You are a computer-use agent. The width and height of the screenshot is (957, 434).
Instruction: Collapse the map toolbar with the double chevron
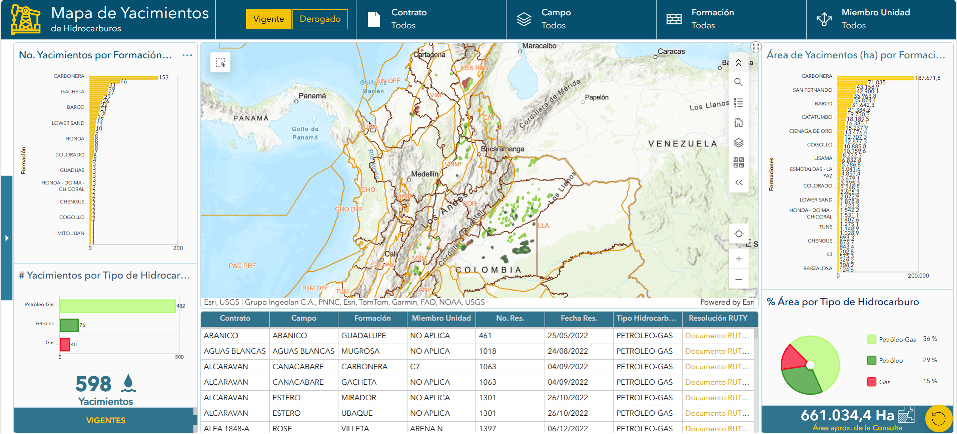coord(738,183)
